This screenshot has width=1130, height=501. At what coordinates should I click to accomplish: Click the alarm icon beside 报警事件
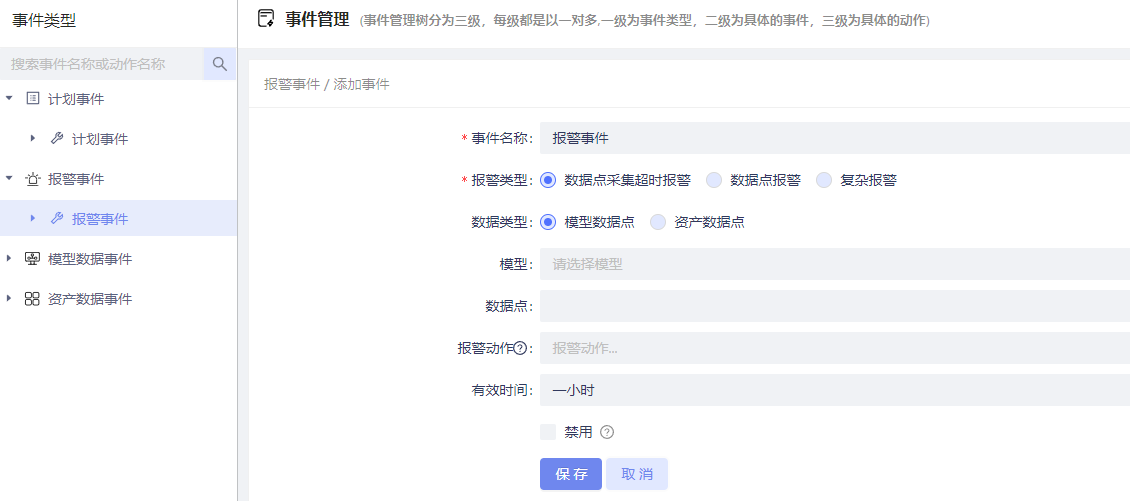(x=32, y=179)
